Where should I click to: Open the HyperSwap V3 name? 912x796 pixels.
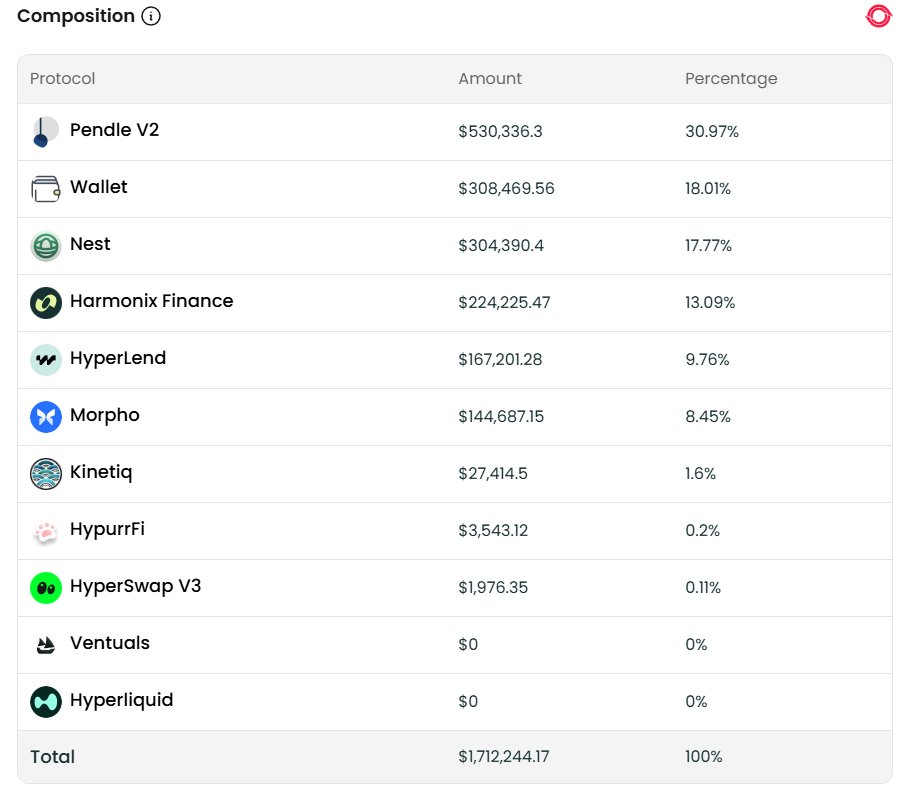click(x=135, y=586)
